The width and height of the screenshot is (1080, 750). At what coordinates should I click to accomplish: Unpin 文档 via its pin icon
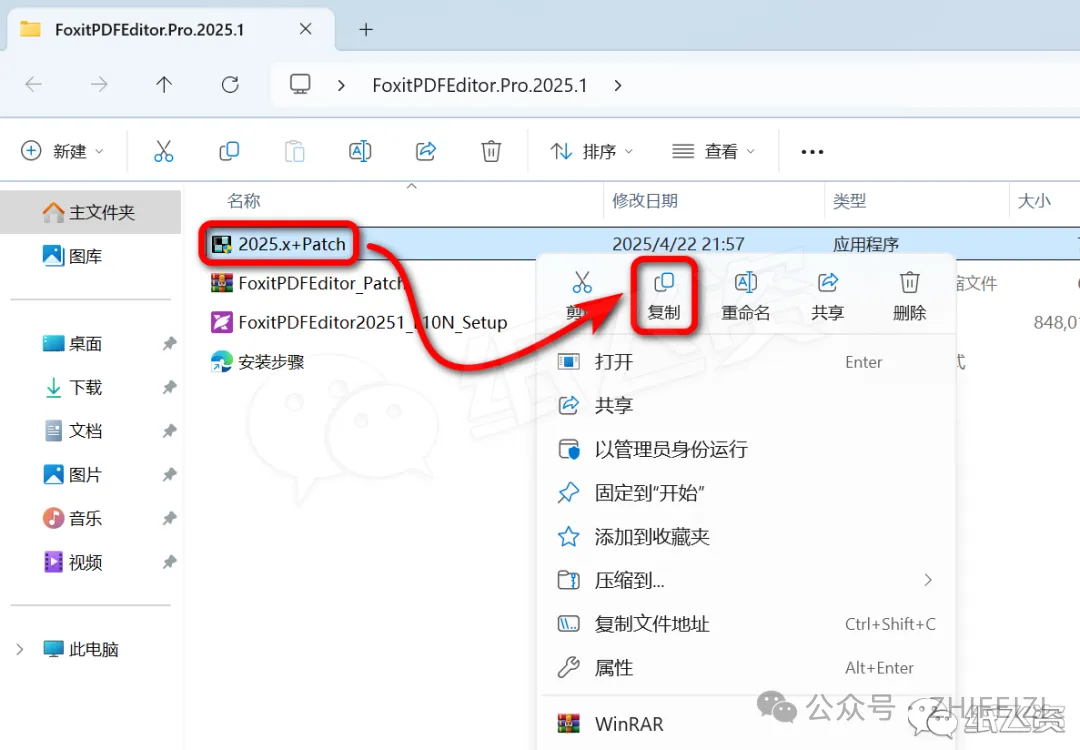(169, 431)
